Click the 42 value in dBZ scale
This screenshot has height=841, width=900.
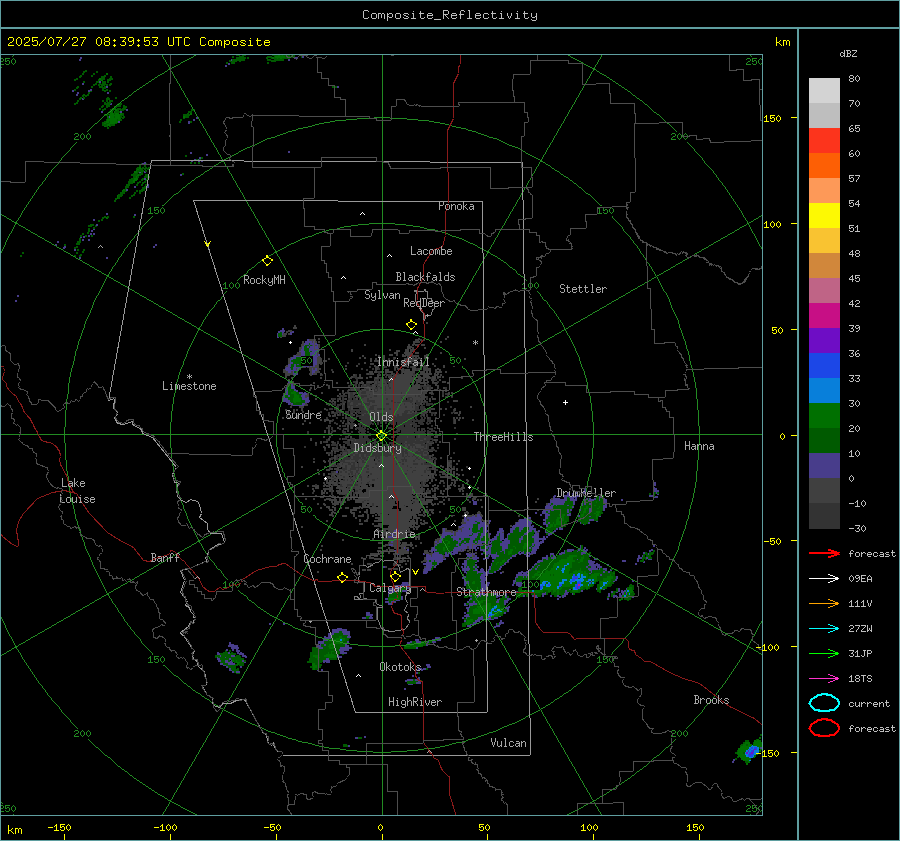[x=854, y=304]
